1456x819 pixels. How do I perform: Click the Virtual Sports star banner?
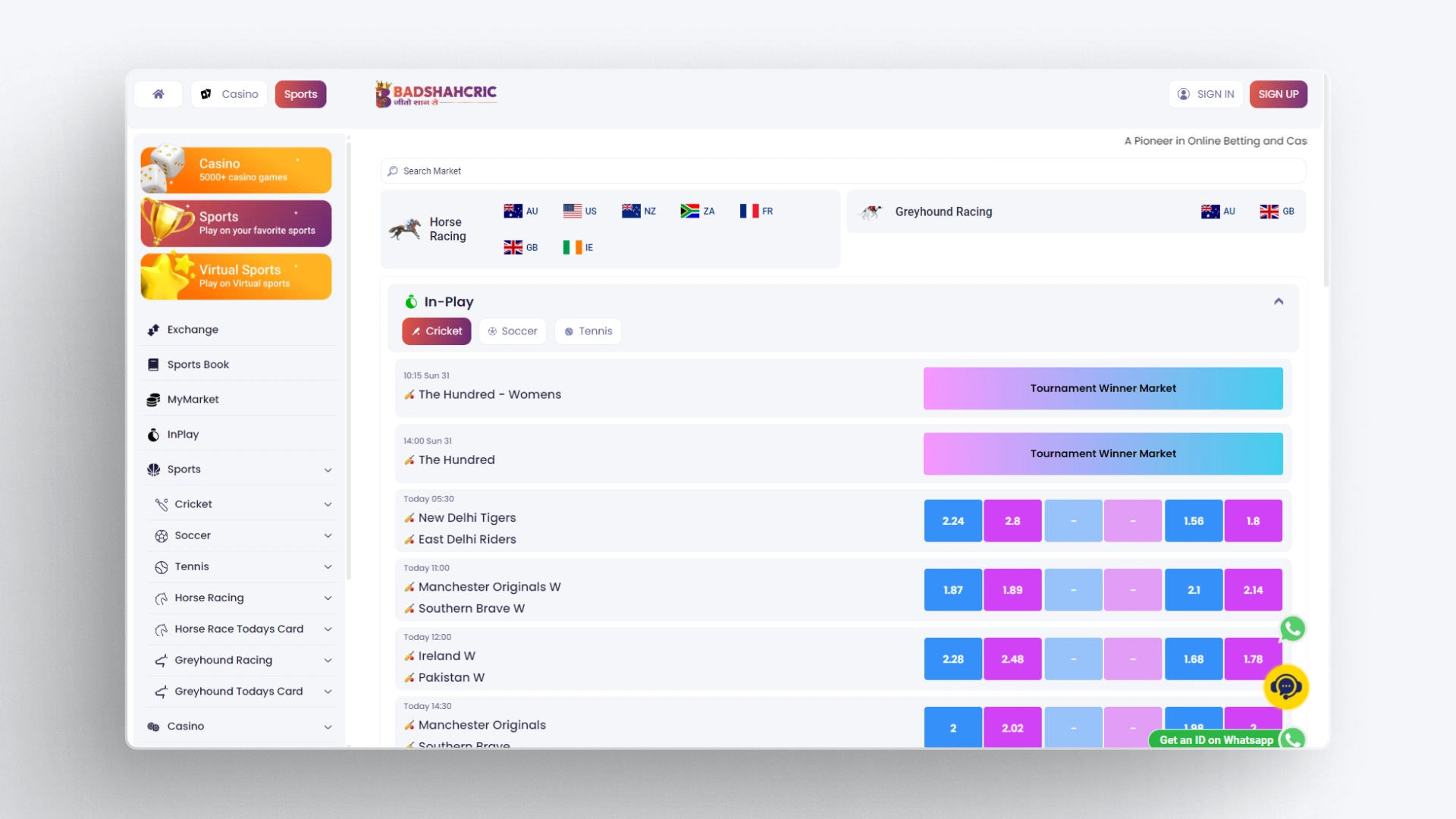coord(236,276)
